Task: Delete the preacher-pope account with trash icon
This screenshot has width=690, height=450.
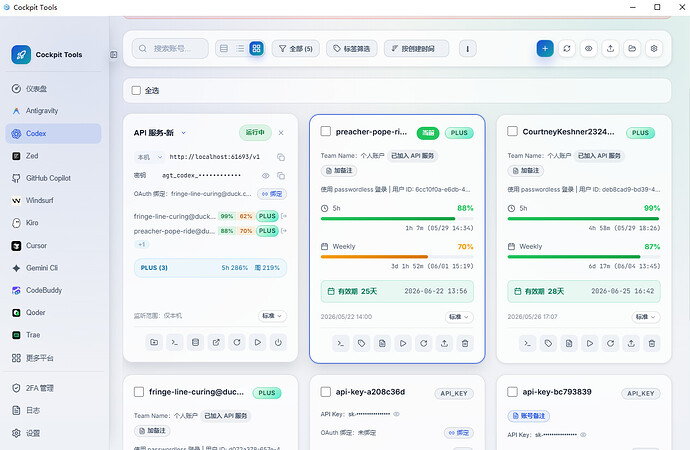Action: point(465,343)
